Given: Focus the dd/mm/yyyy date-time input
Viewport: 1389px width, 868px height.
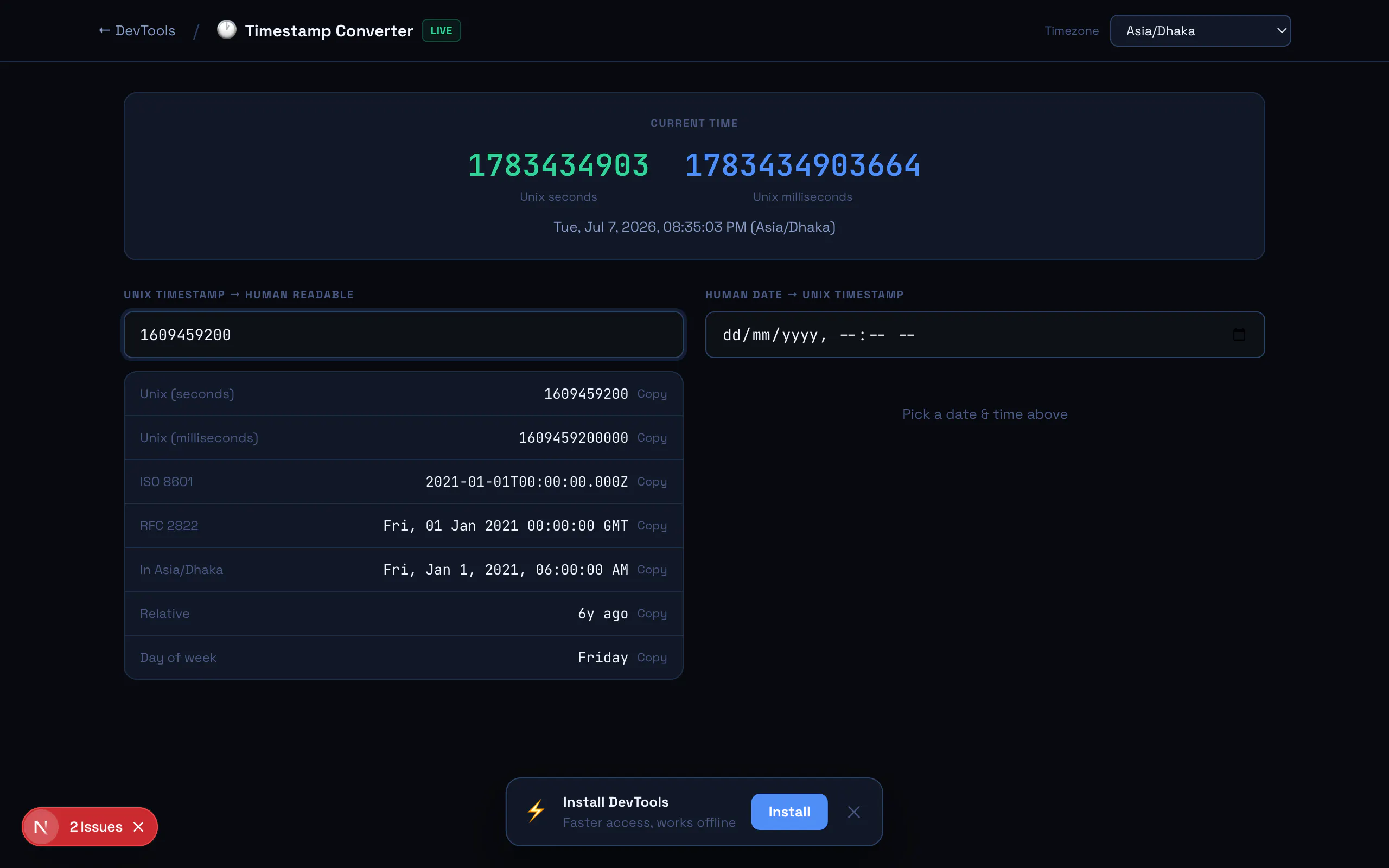Looking at the screenshot, I should [985, 335].
